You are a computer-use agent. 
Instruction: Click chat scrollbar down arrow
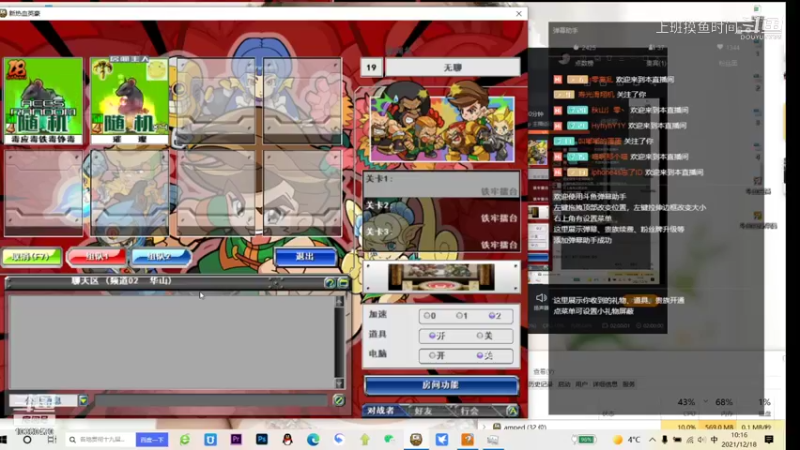tap(339, 383)
